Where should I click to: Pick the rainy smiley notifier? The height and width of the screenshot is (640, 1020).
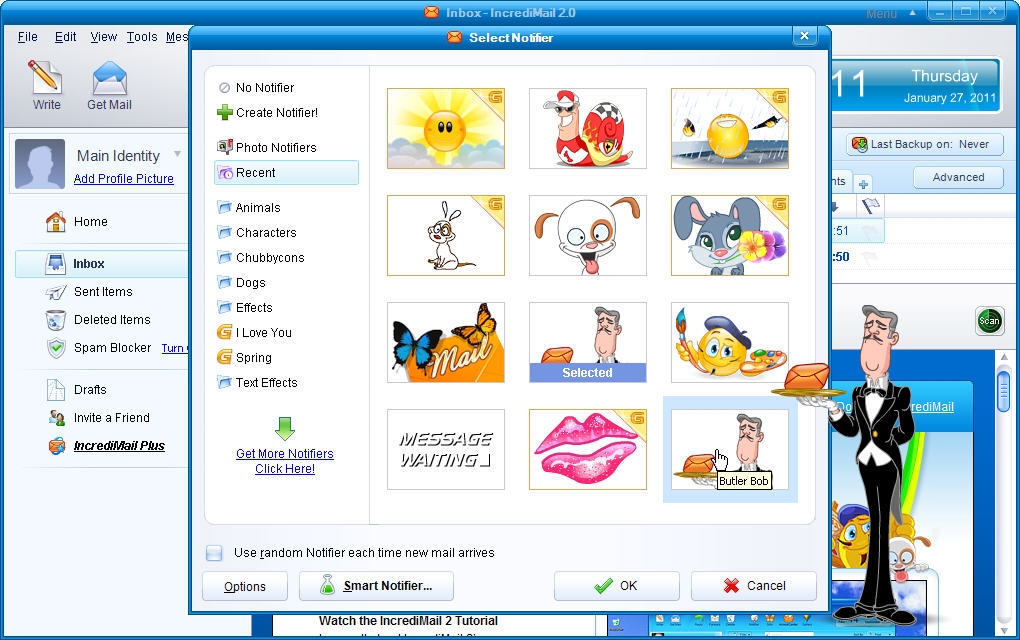coord(729,129)
